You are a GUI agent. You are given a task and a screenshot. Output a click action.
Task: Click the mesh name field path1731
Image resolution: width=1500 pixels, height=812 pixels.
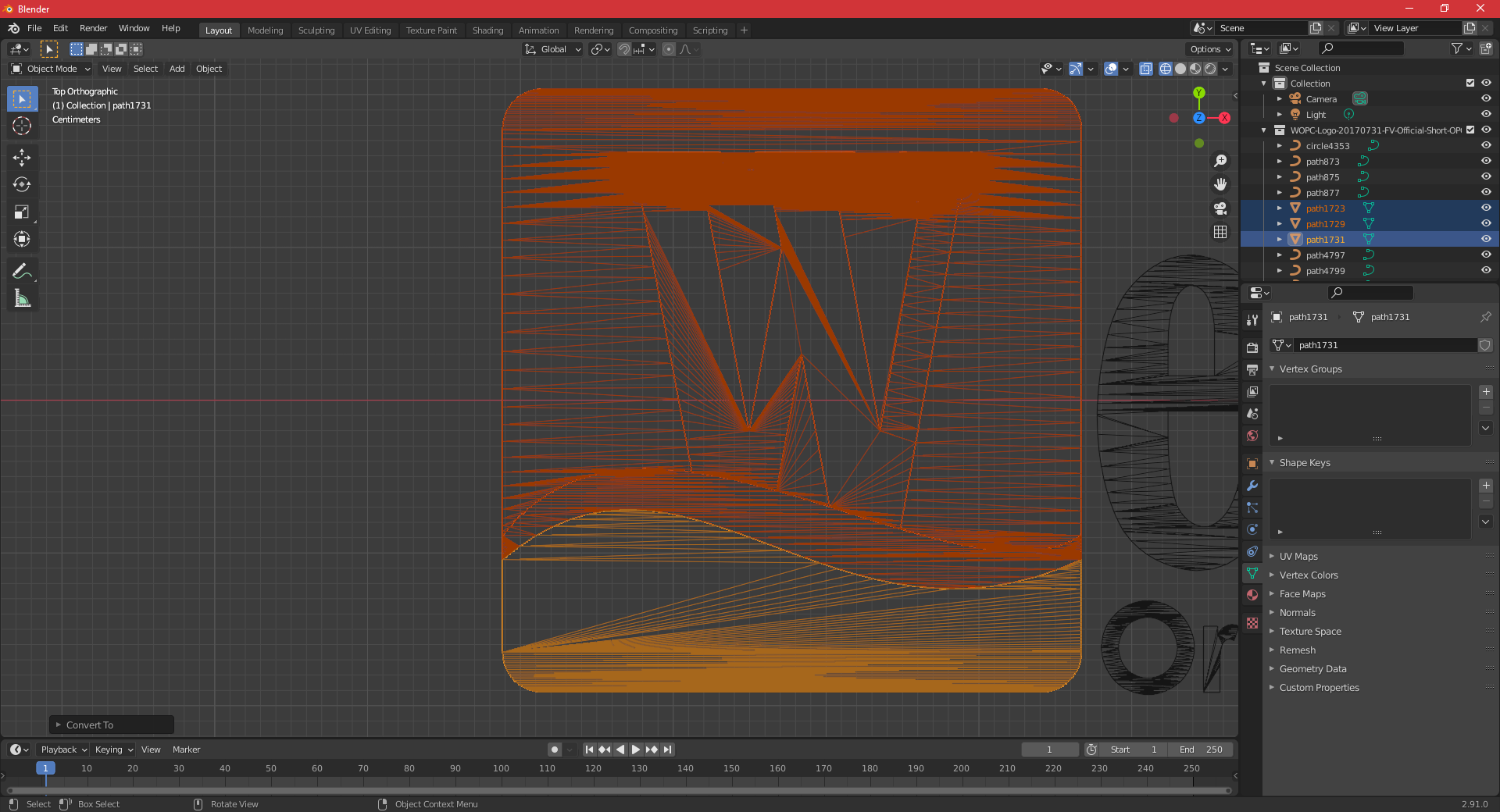tap(1385, 345)
